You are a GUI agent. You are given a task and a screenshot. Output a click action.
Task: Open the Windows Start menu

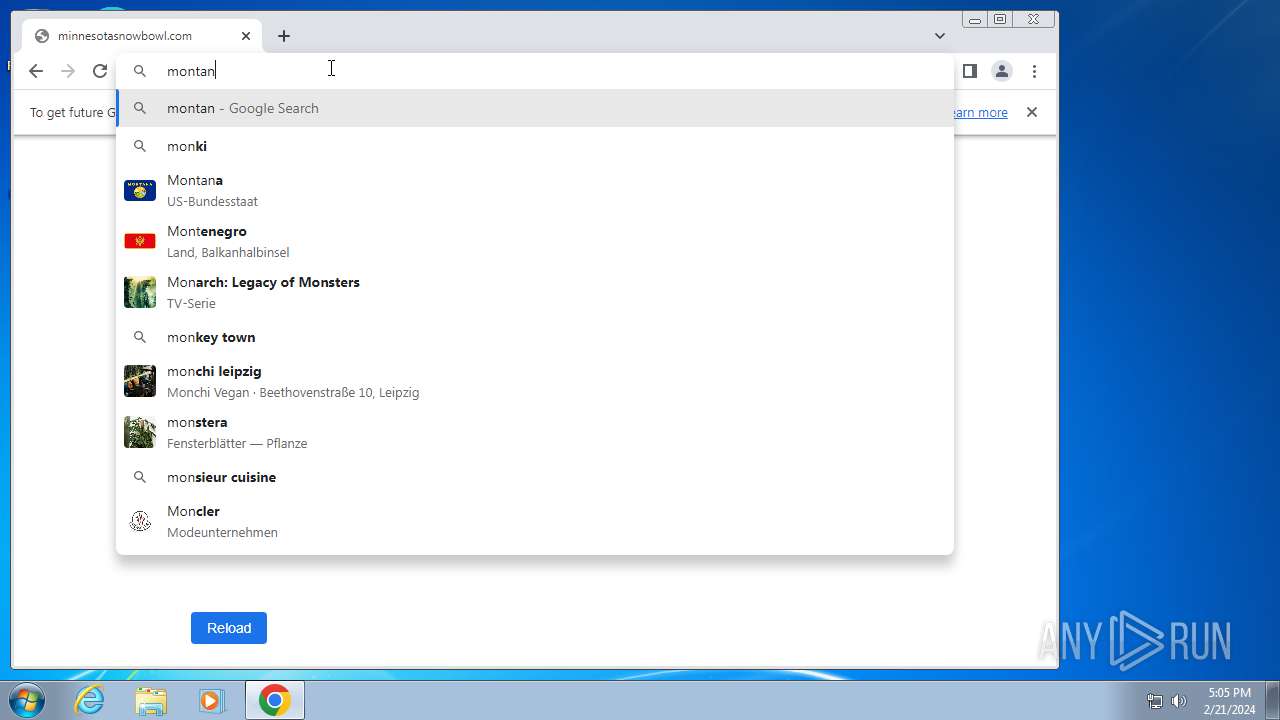click(27, 700)
